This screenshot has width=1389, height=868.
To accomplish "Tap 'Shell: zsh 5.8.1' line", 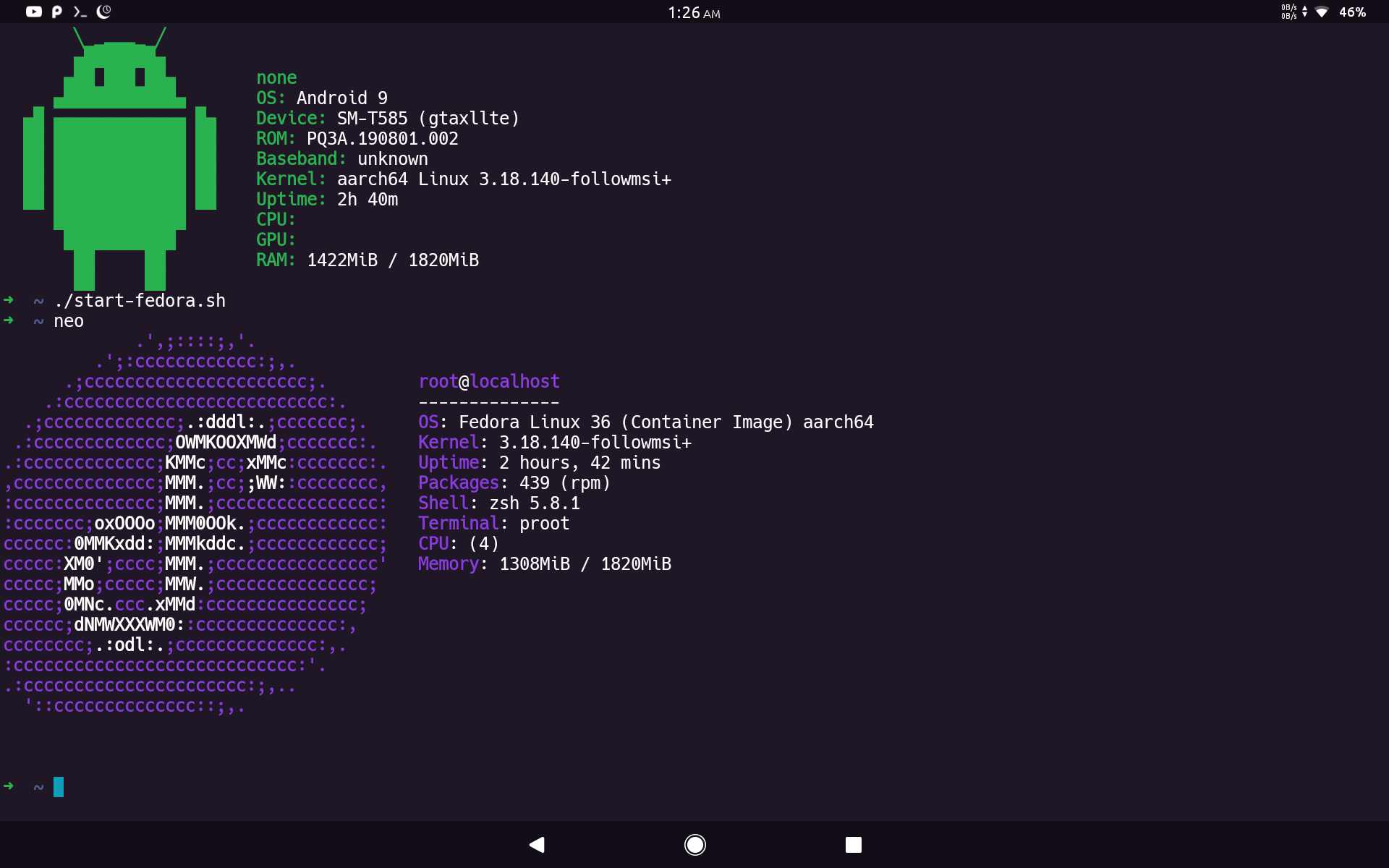I will coord(499,503).
